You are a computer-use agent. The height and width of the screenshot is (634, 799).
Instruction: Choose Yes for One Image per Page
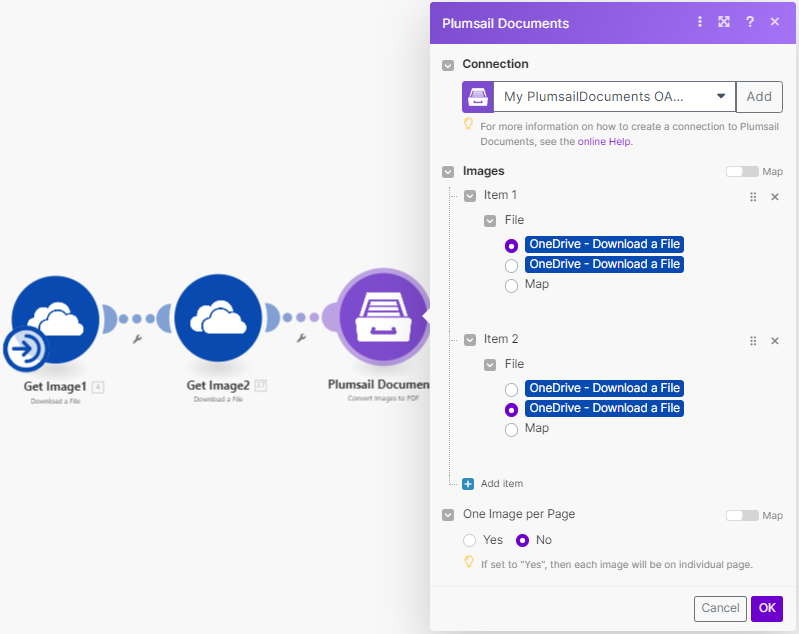[469, 540]
